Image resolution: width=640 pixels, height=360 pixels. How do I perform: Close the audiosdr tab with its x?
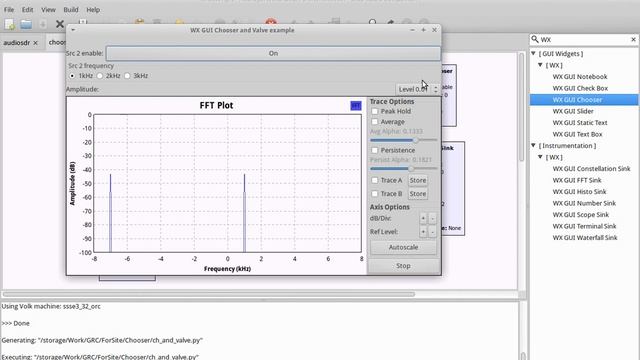click(x=36, y=42)
